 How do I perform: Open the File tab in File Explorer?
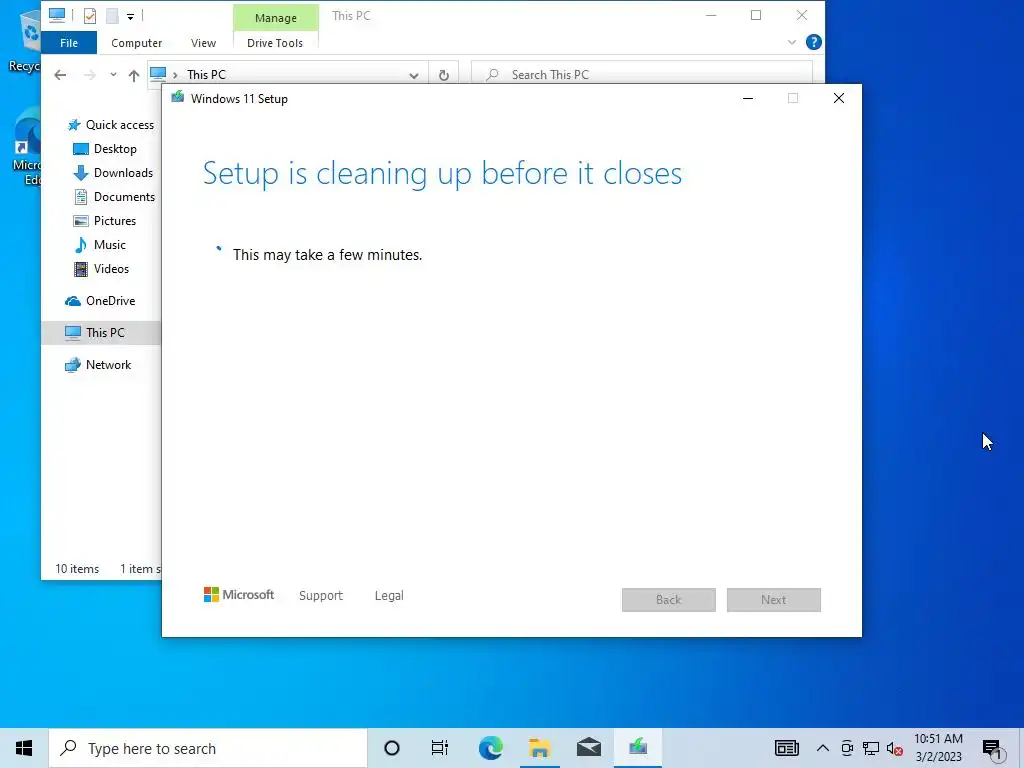coord(69,43)
